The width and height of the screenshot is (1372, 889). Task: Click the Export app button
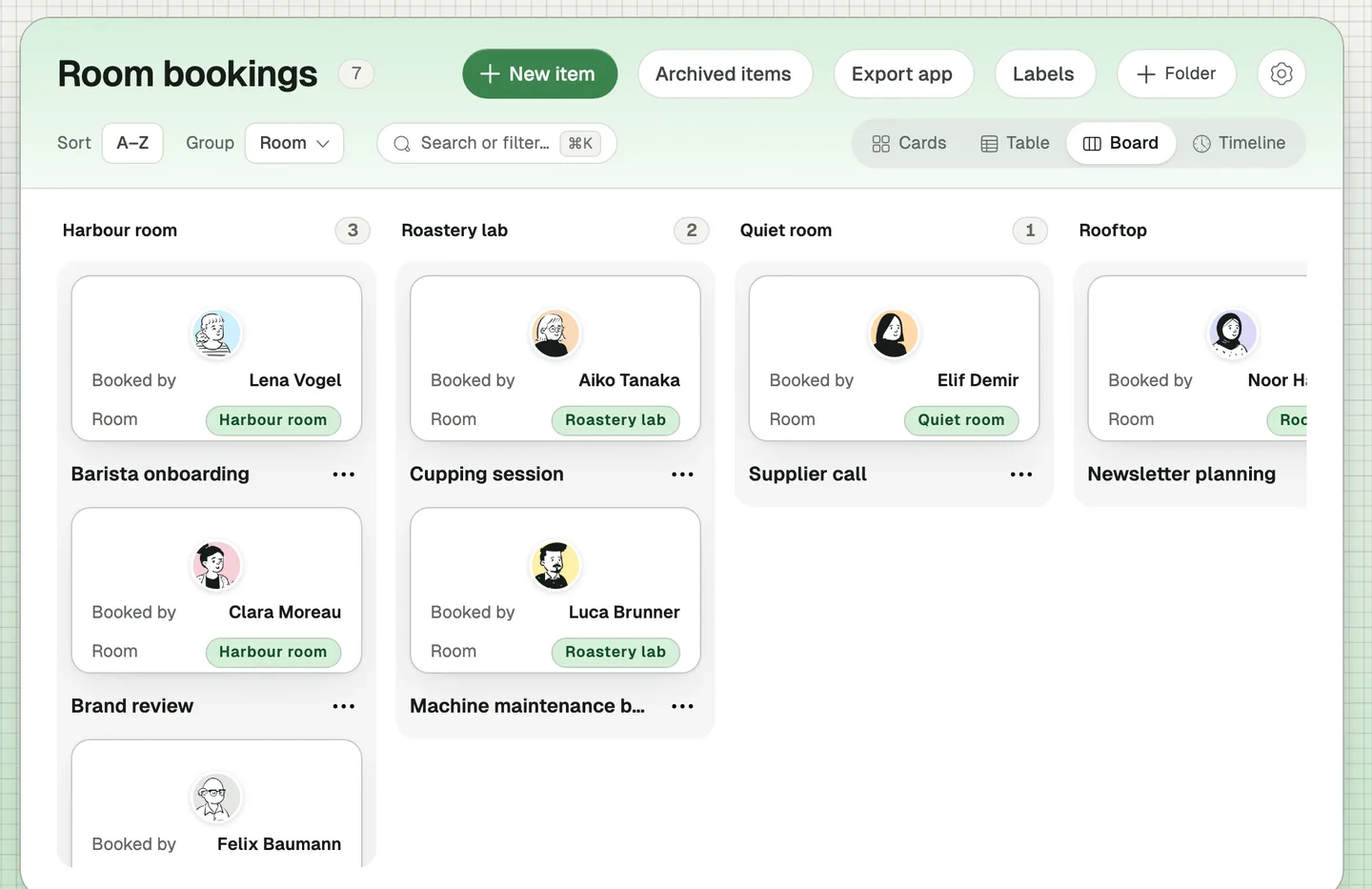coord(902,73)
